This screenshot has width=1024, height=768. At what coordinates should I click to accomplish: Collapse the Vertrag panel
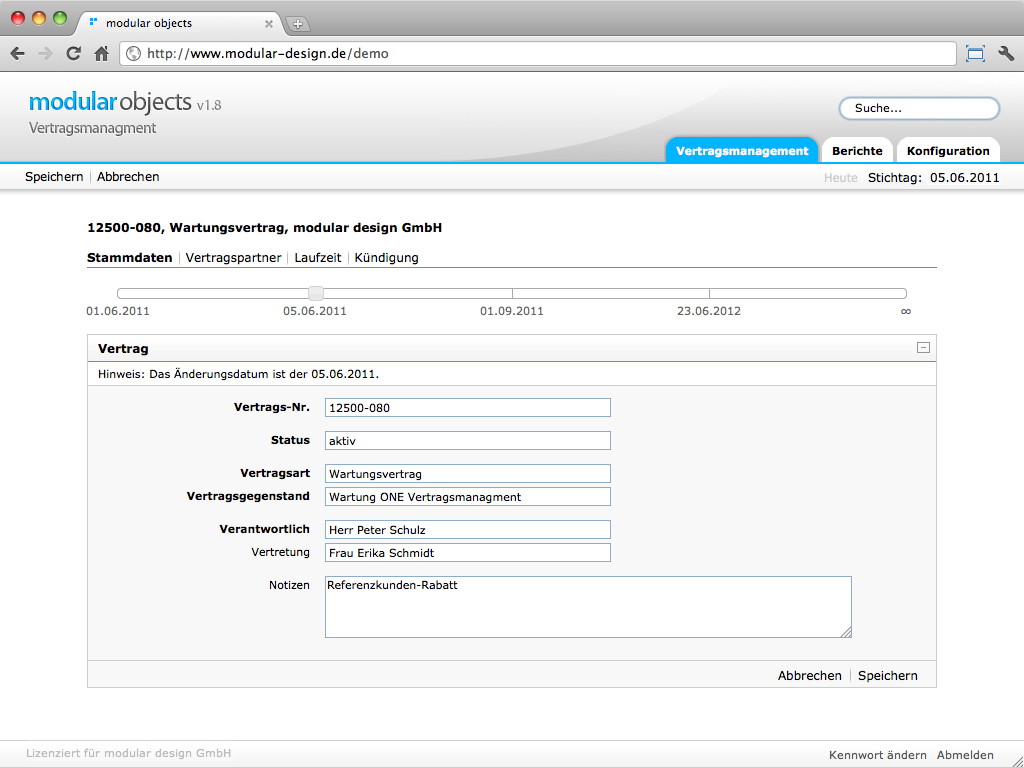pyautogui.click(x=923, y=348)
